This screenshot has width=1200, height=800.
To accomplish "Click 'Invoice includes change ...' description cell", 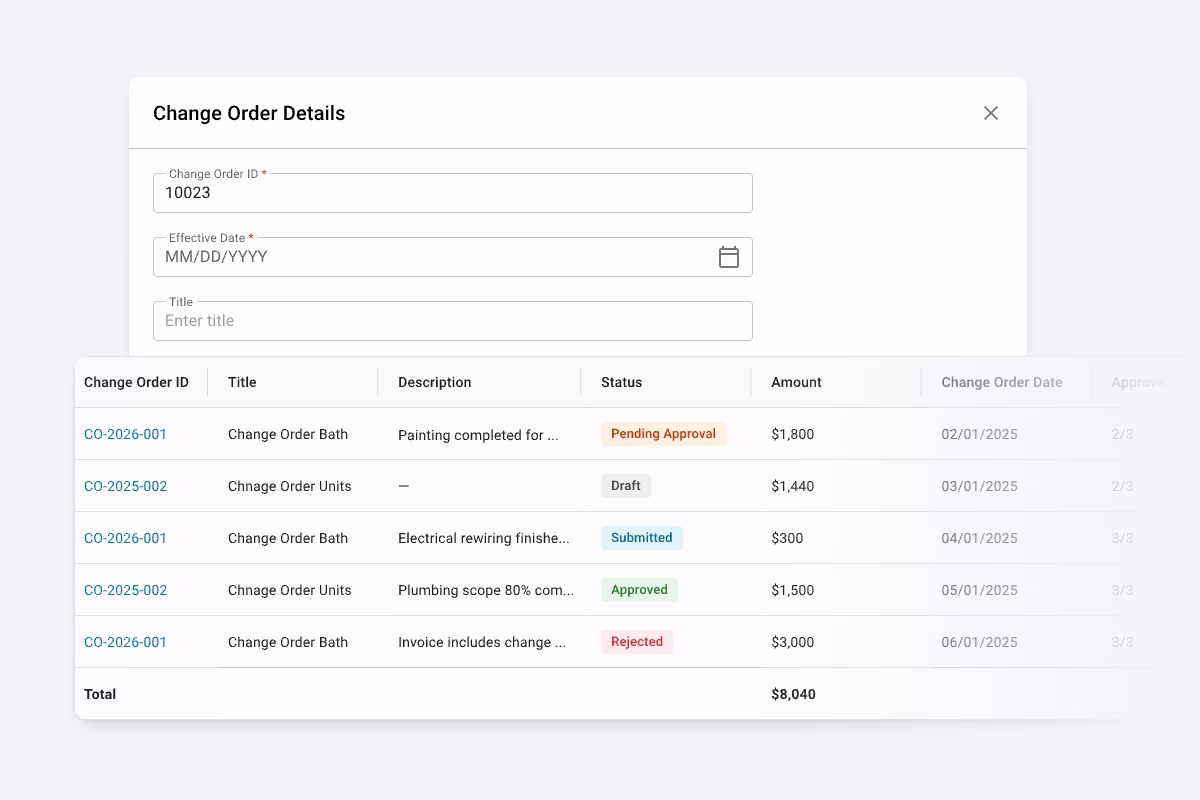I will 482,642.
